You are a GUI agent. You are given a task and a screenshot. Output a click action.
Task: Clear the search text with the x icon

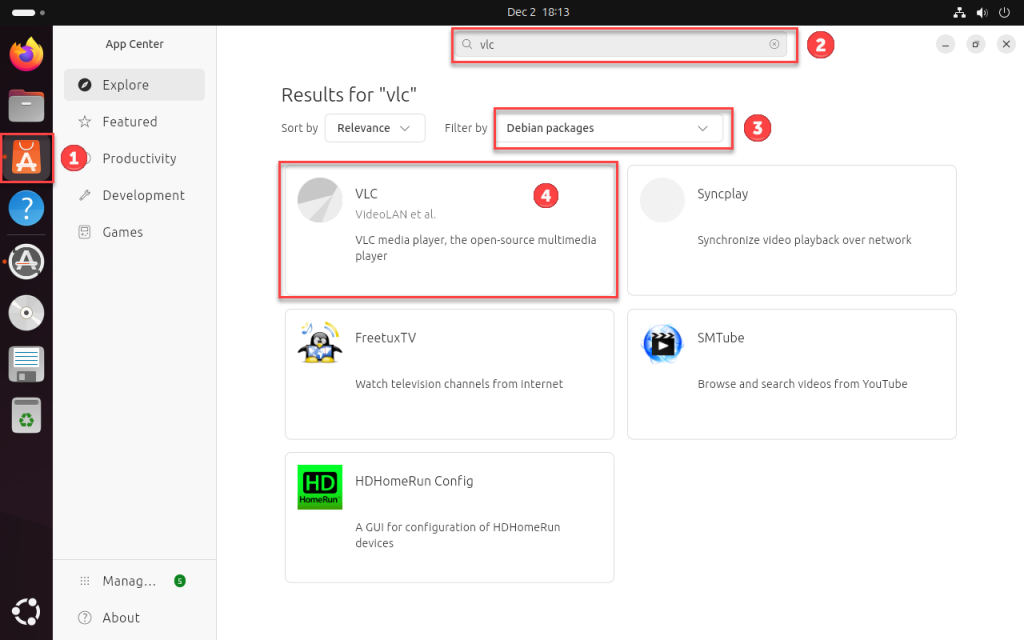(774, 44)
